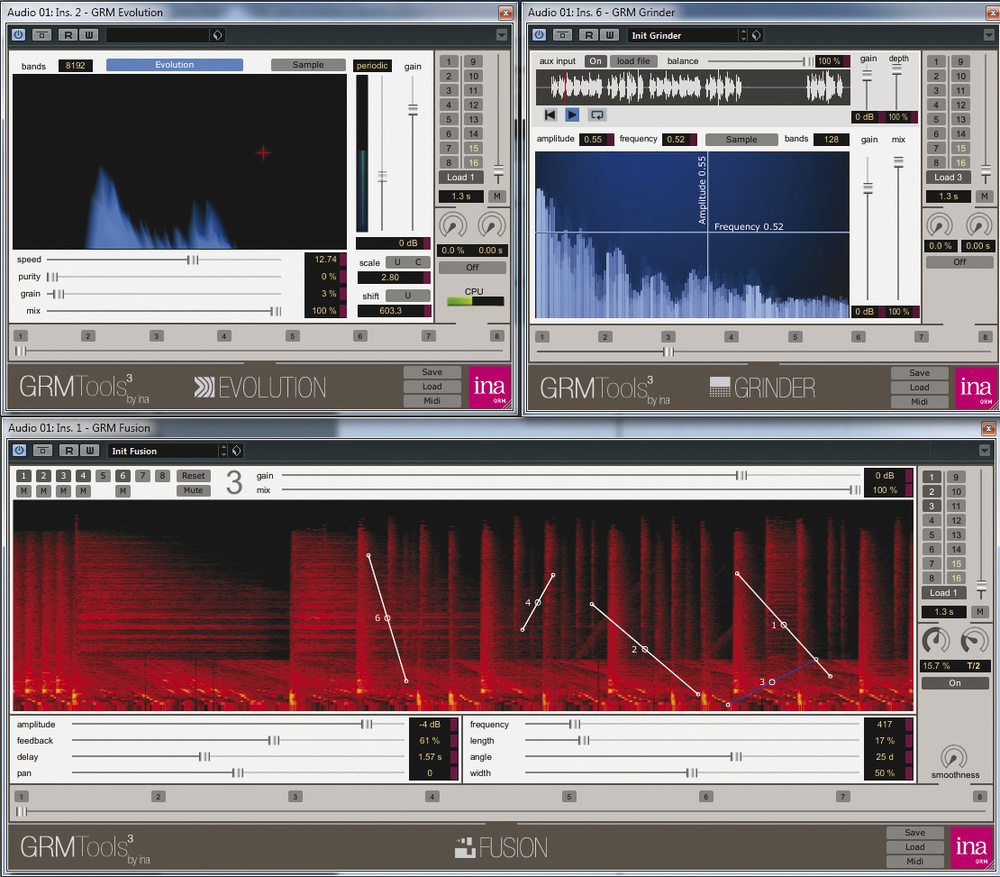Click the diamond preset icon beside Init Fusion
The image size is (1000, 877).
237,450
